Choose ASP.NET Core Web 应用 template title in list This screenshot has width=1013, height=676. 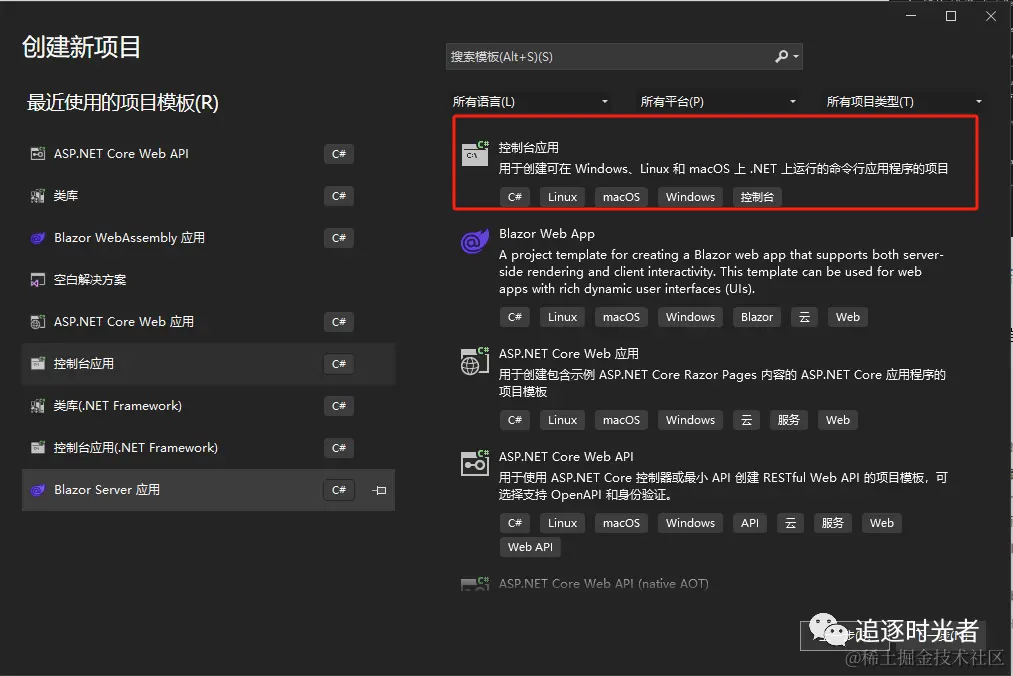pos(569,354)
